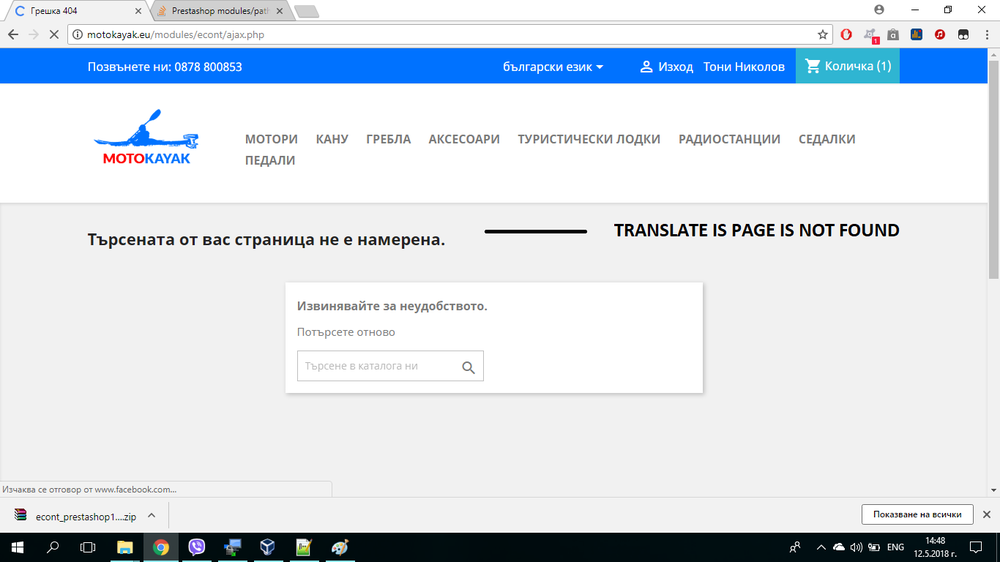Image resolution: width=1000 pixels, height=562 pixels.
Task: Click the Chrome profile avatar icon
Action: click(879, 10)
